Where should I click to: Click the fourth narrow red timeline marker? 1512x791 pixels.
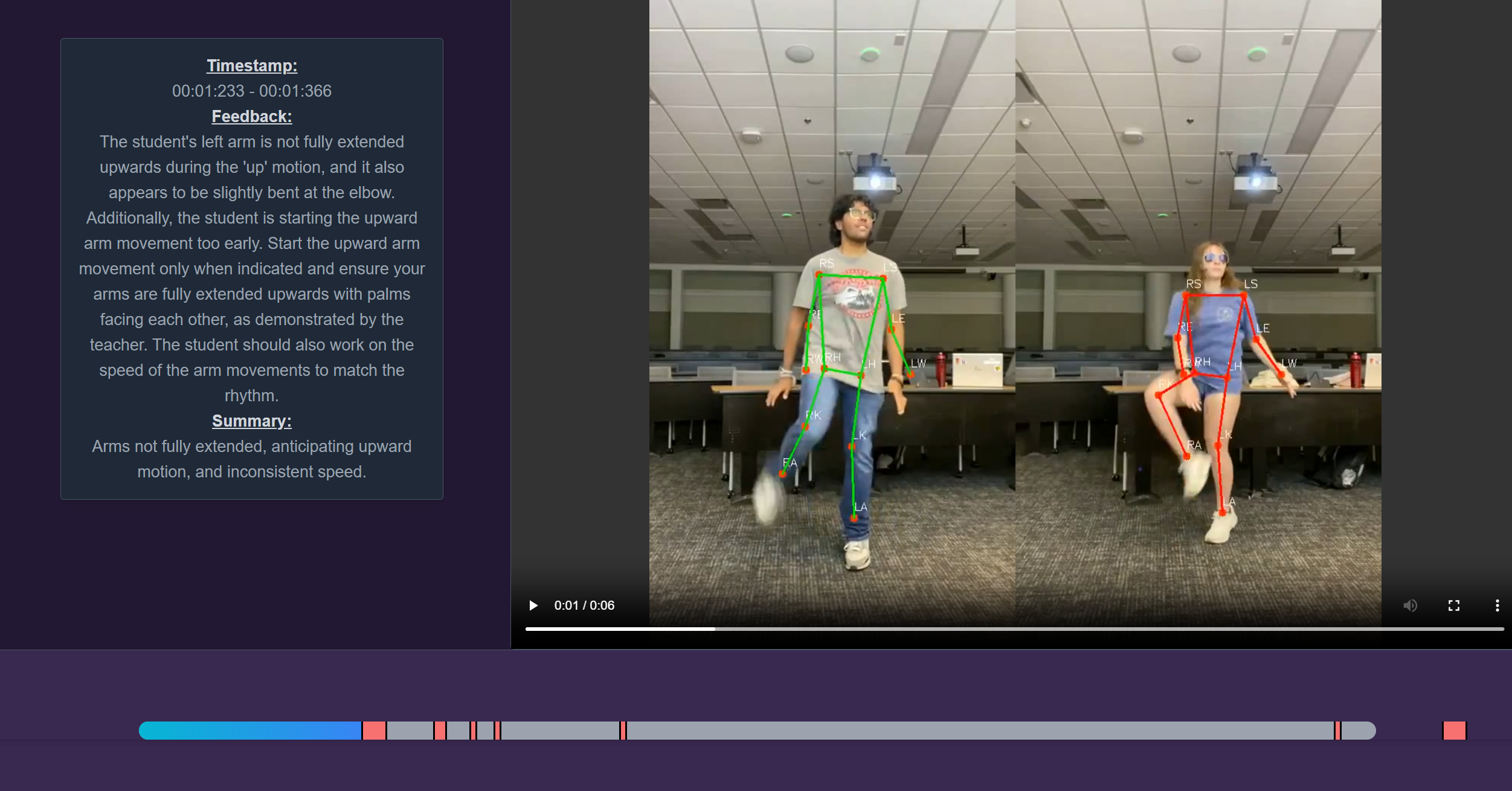coord(498,731)
